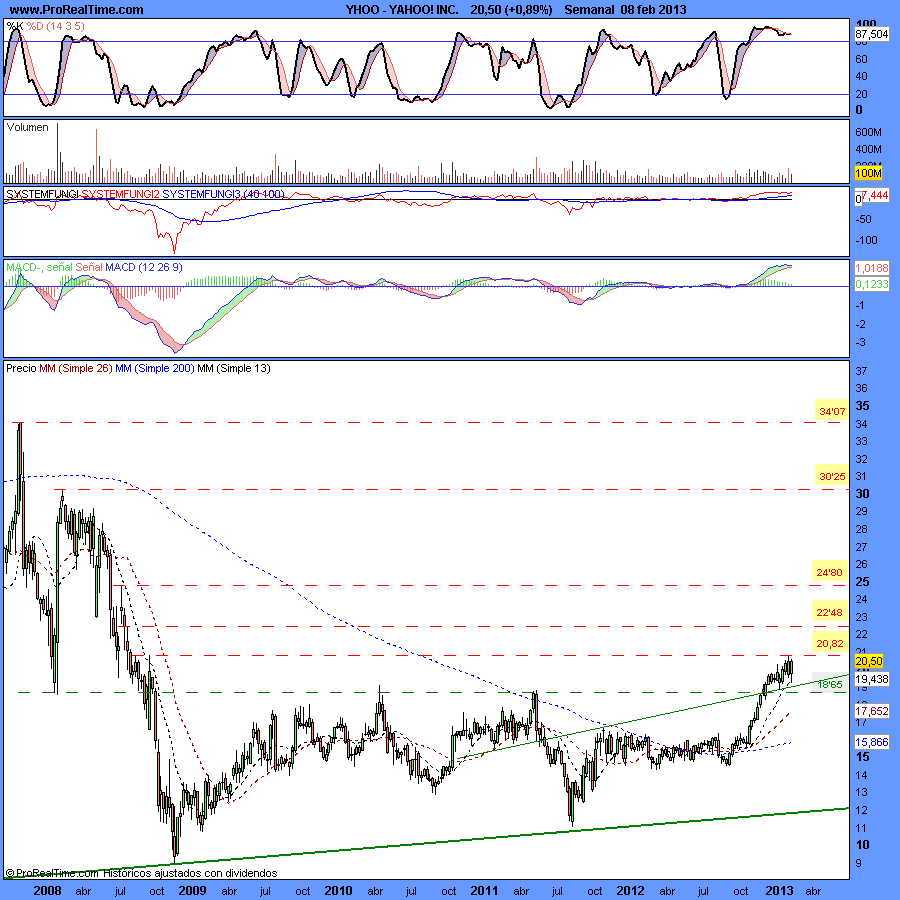
Task: Click the 24'80 resistance level label
Action: (x=830, y=572)
